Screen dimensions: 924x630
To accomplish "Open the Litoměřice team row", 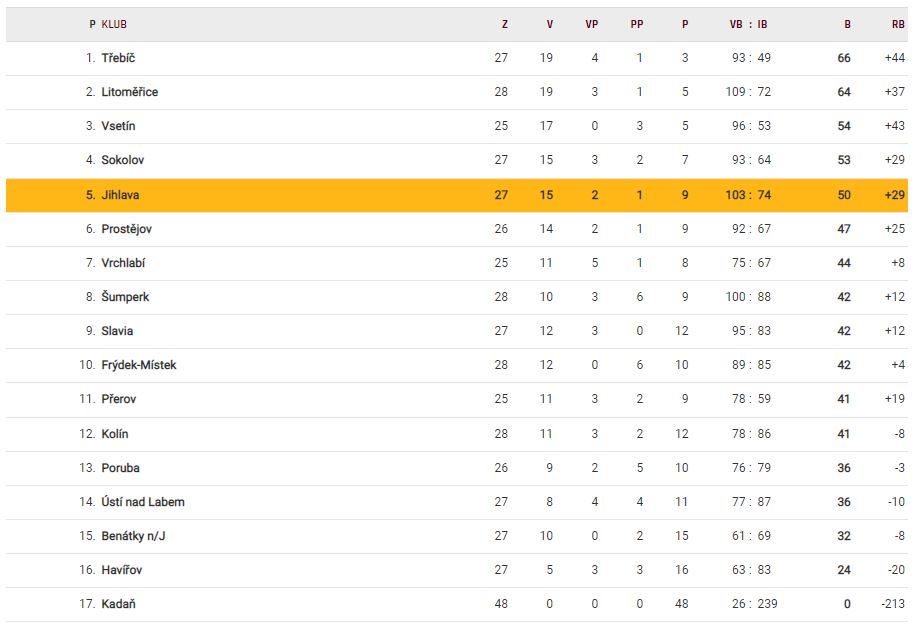I will pos(129,92).
